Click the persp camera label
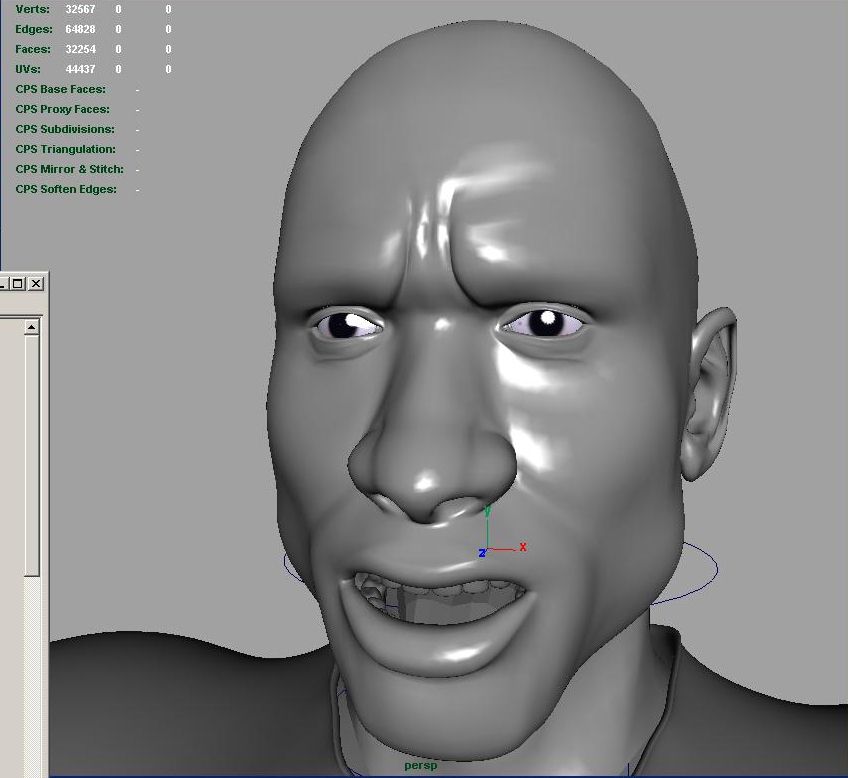848x778 pixels. tap(420, 766)
